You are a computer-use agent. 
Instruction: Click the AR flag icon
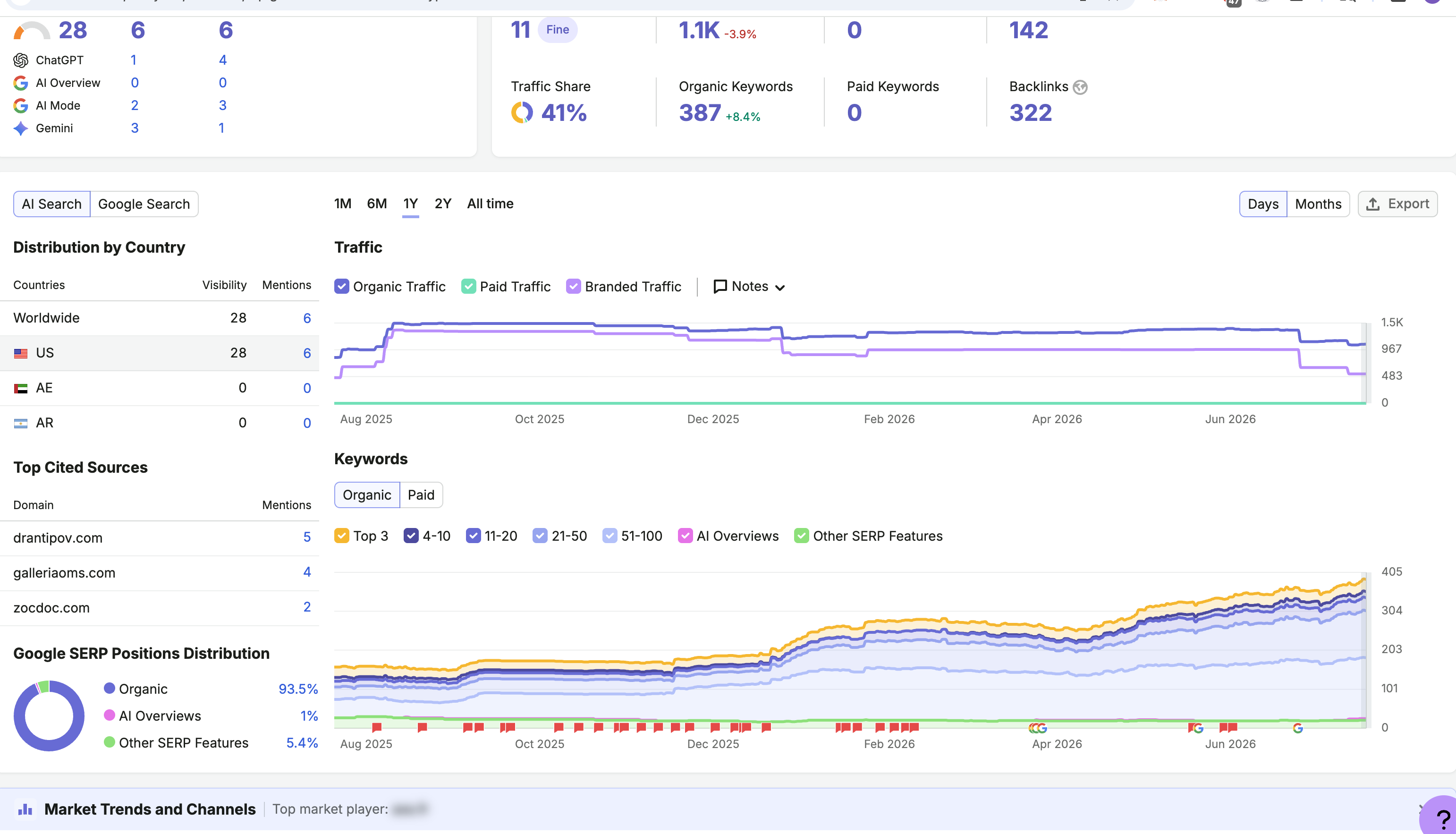tap(21, 423)
